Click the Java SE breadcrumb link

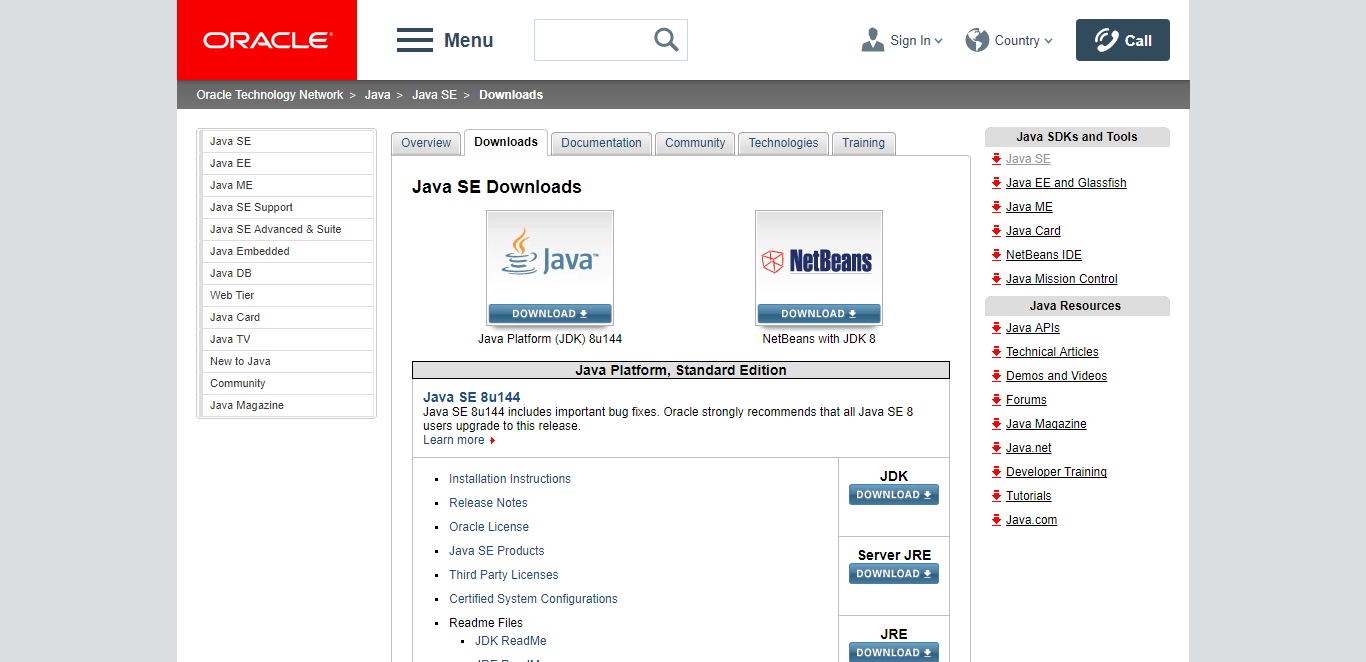pos(434,95)
